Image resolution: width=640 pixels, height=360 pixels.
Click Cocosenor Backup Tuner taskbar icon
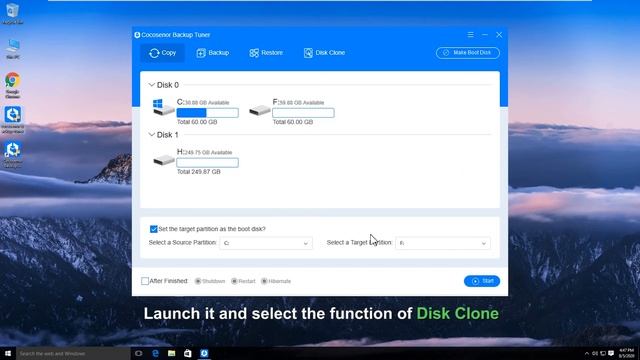(x=204, y=353)
